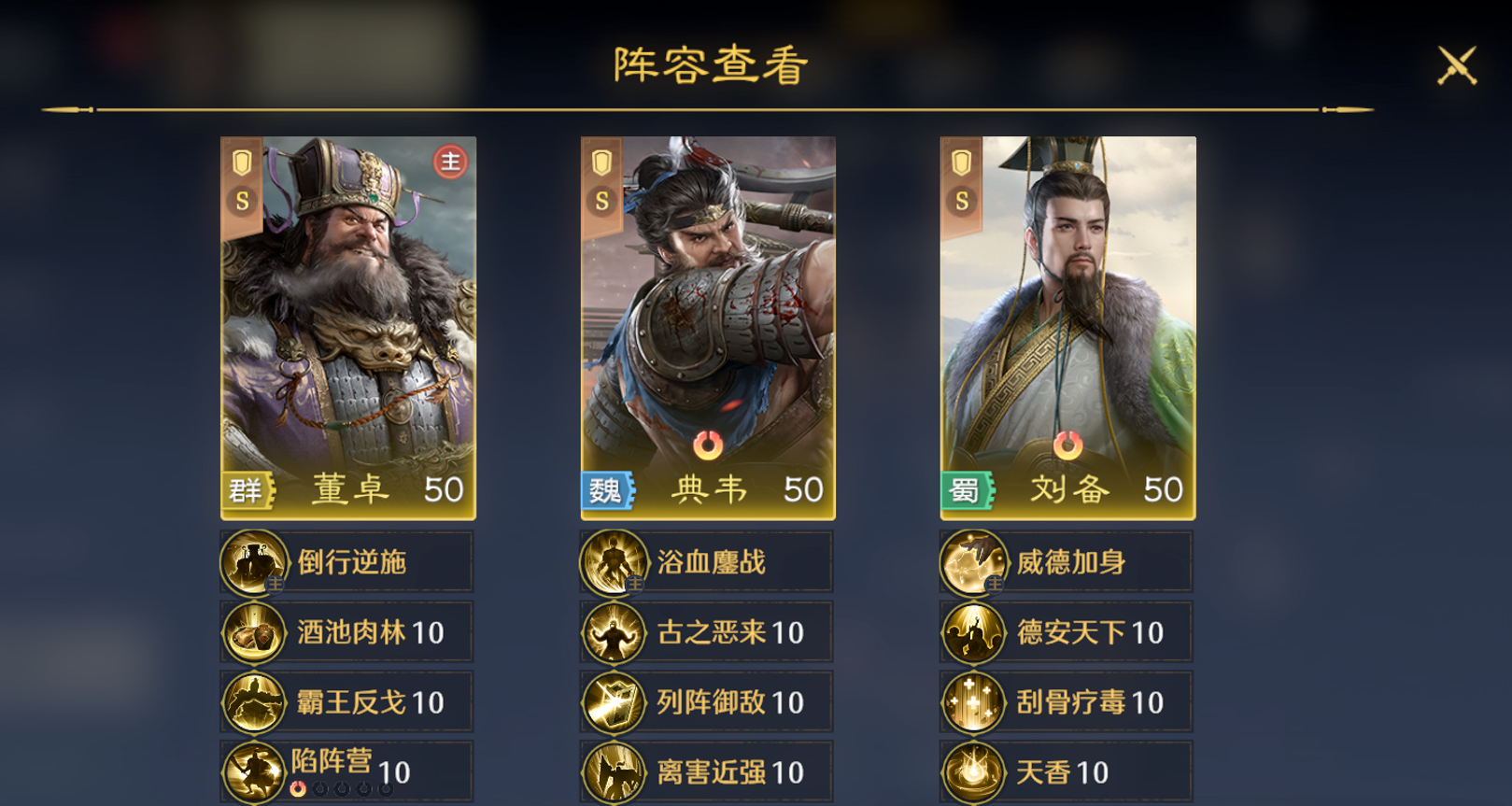Tap the 浴血鏖战 skill icon
Screen dimensions: 1512x806
(x=613, y=562)
